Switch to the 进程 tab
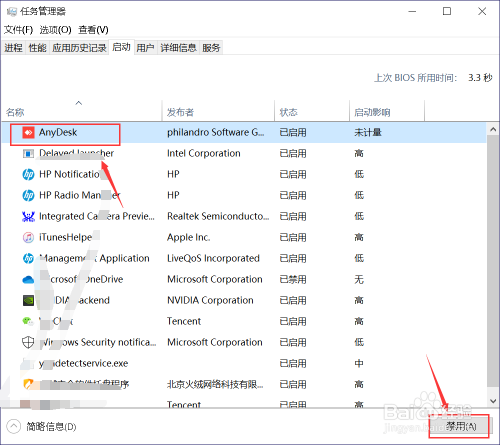This screenshot has height=445, width=500. [13, 48]
